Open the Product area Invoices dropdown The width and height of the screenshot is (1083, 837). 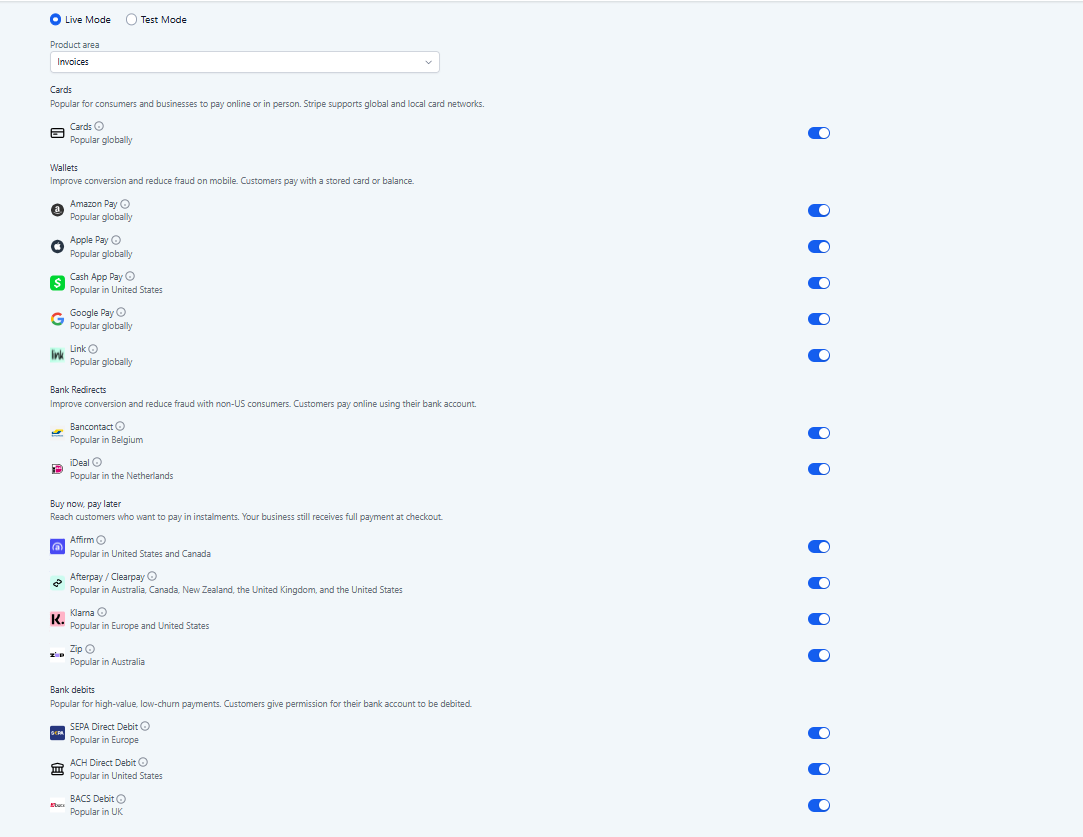[245, 62]
